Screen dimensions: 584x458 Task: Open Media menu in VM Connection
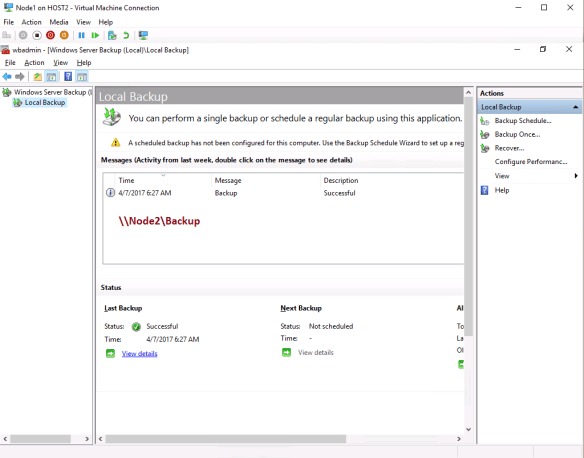59,22
